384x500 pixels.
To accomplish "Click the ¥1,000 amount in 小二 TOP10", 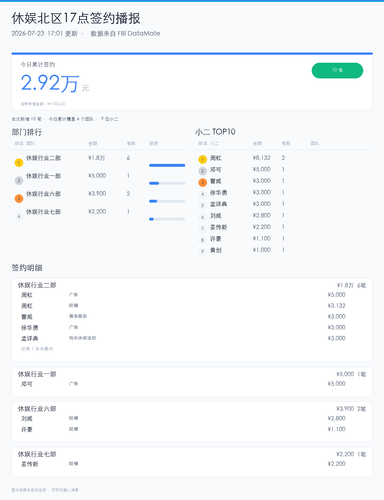I will click(x=262, y=250).
